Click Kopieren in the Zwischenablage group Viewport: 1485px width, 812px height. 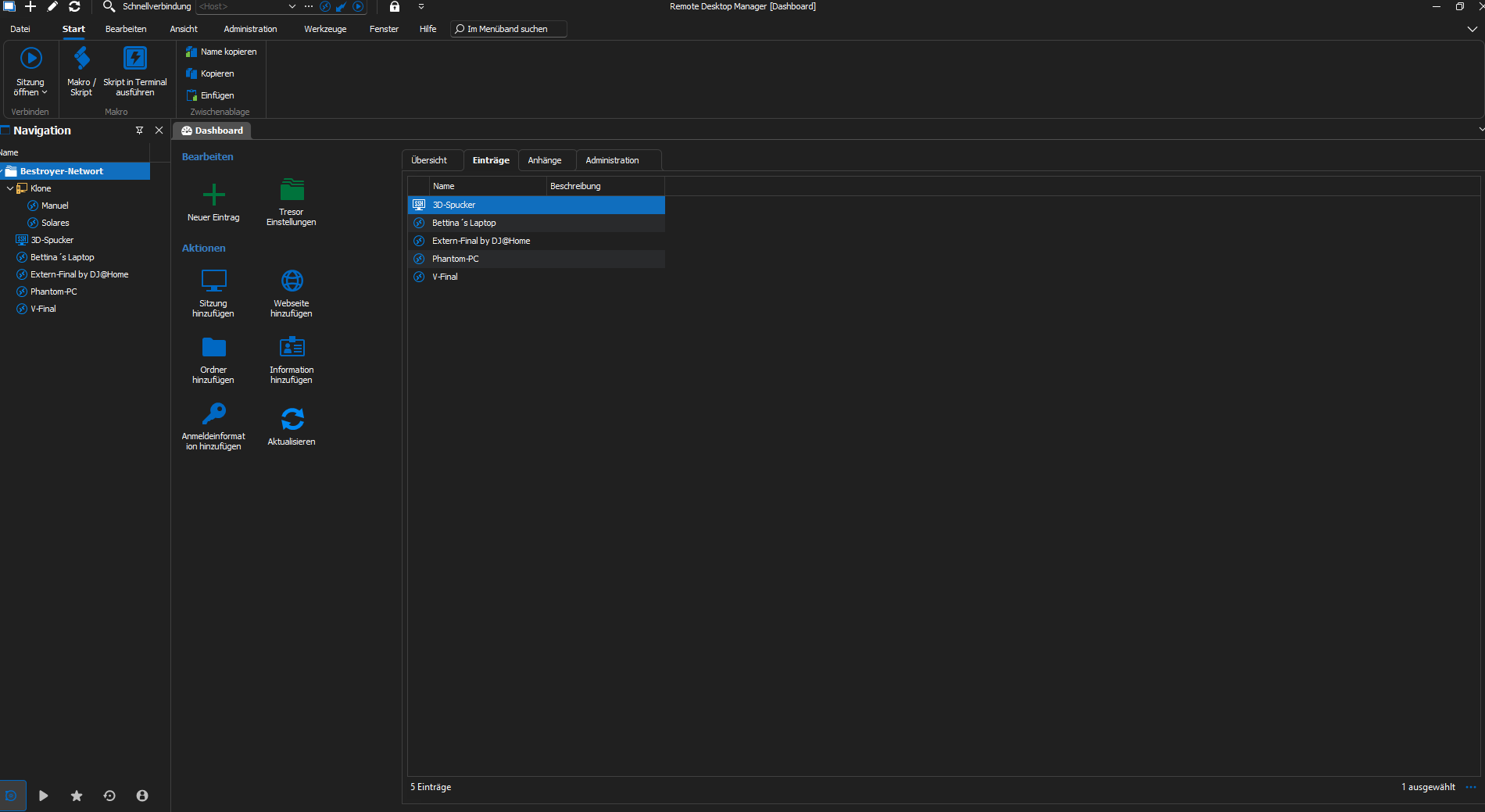(209, 73)
